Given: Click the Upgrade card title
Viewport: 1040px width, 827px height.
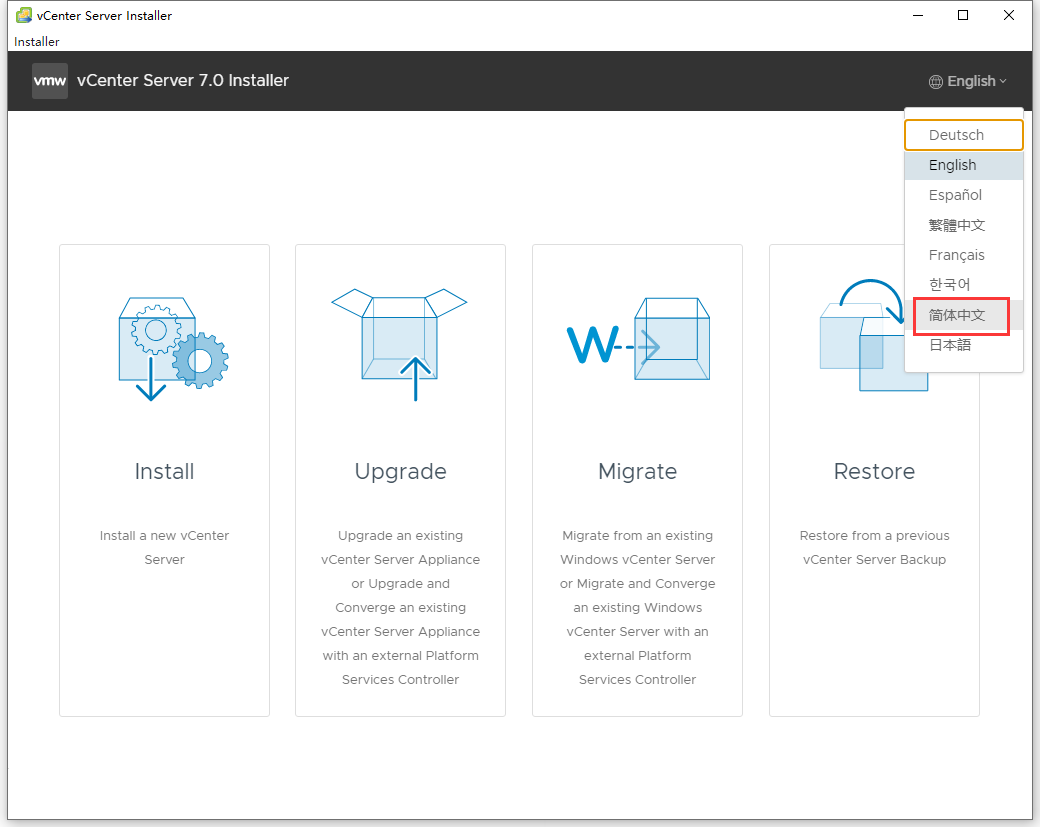Looking at the screenshot, I should tap(401, 472).
